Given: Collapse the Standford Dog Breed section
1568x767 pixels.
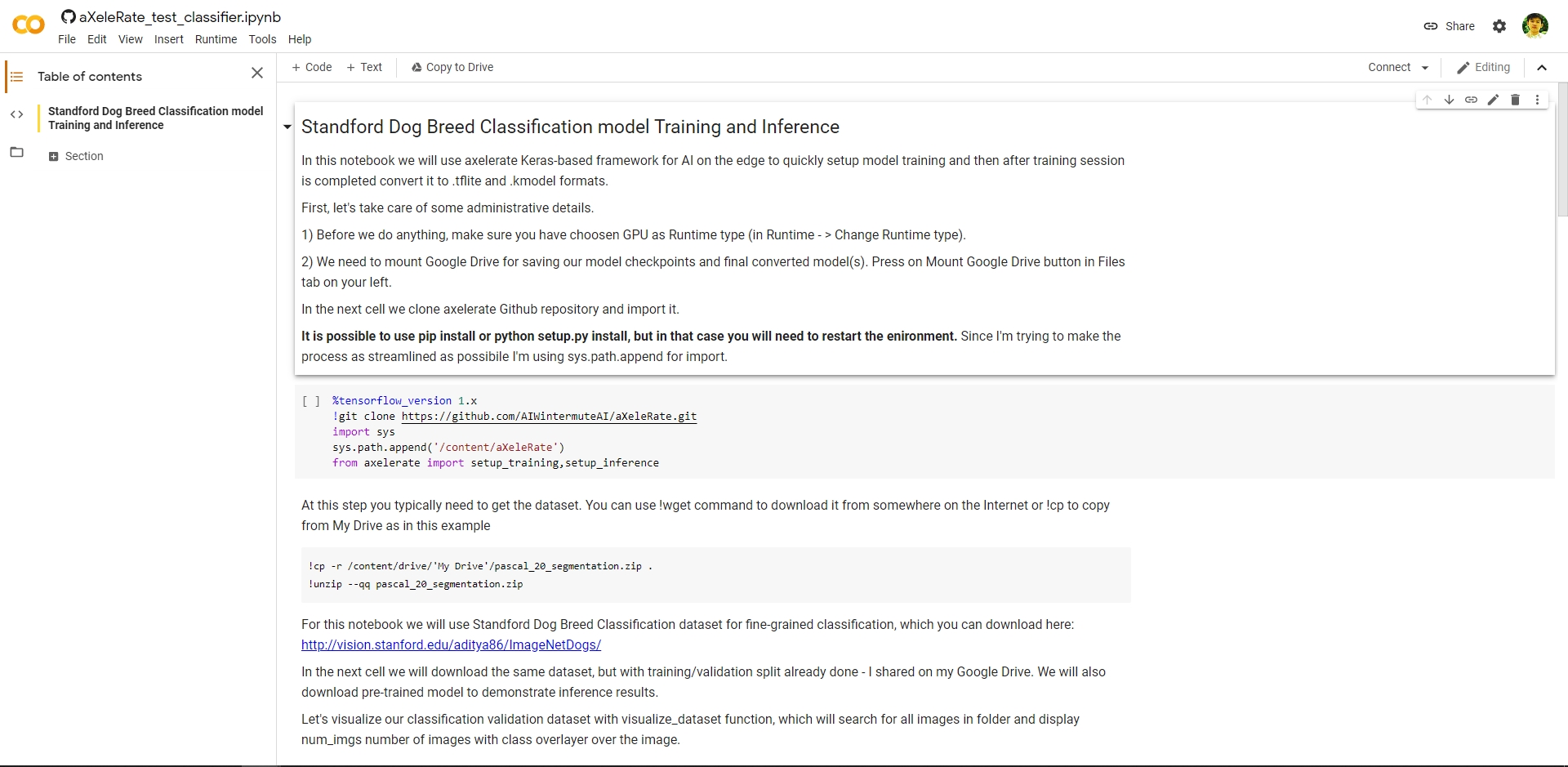Looking at the screenshot, I should pos(287,127).
